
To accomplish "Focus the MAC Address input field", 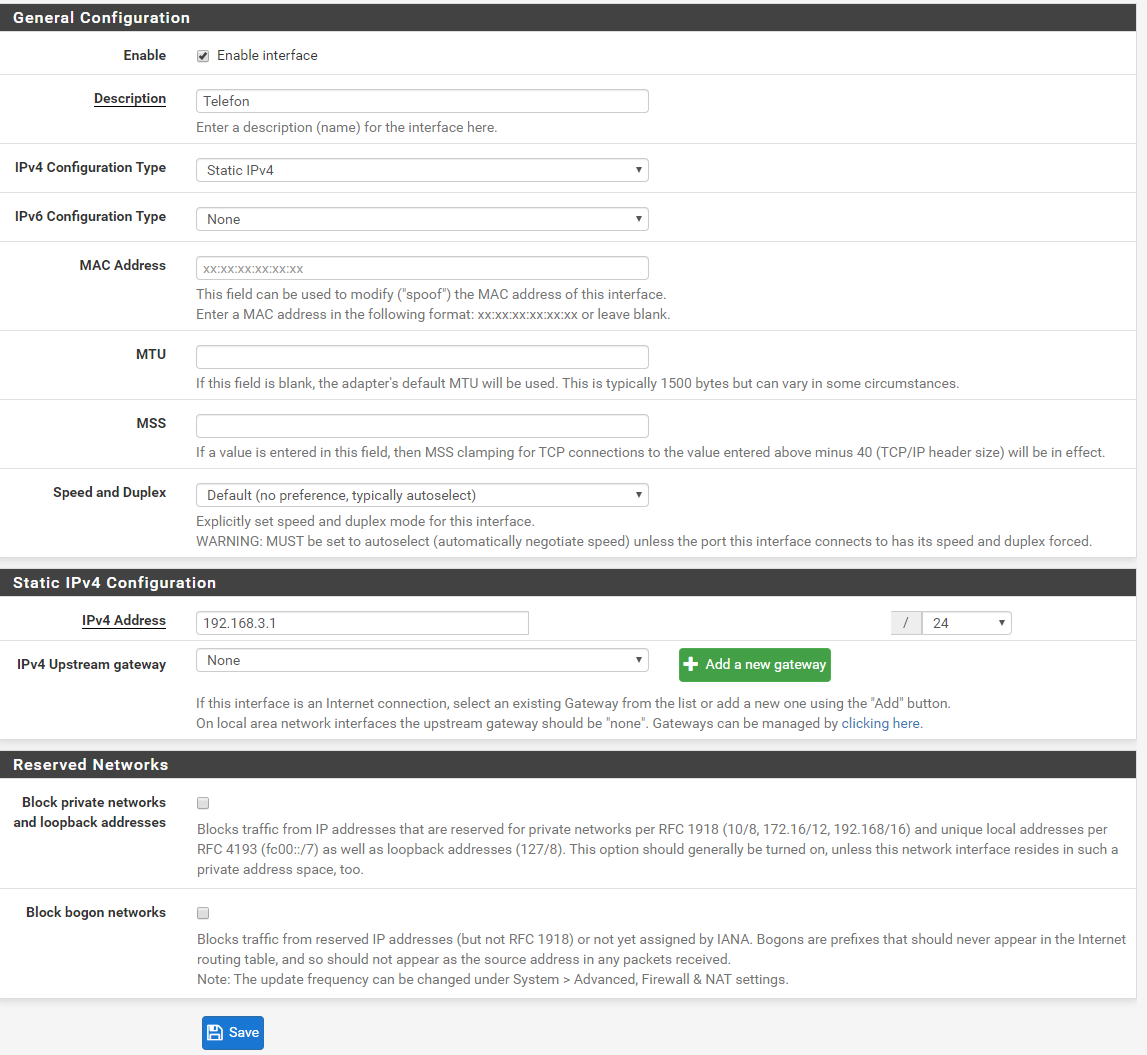I will pyautogui.click(x=422, y=268).
